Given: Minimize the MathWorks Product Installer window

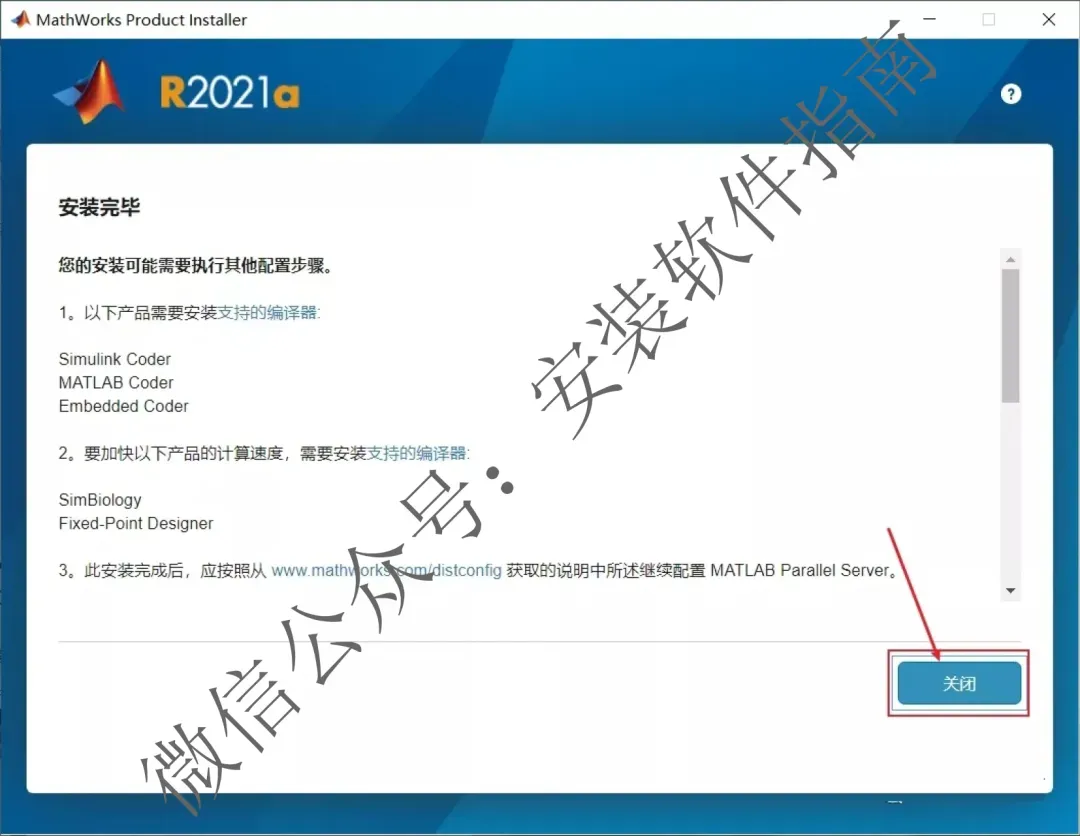Looking at the screenshot, I should [x=929, y=19].
